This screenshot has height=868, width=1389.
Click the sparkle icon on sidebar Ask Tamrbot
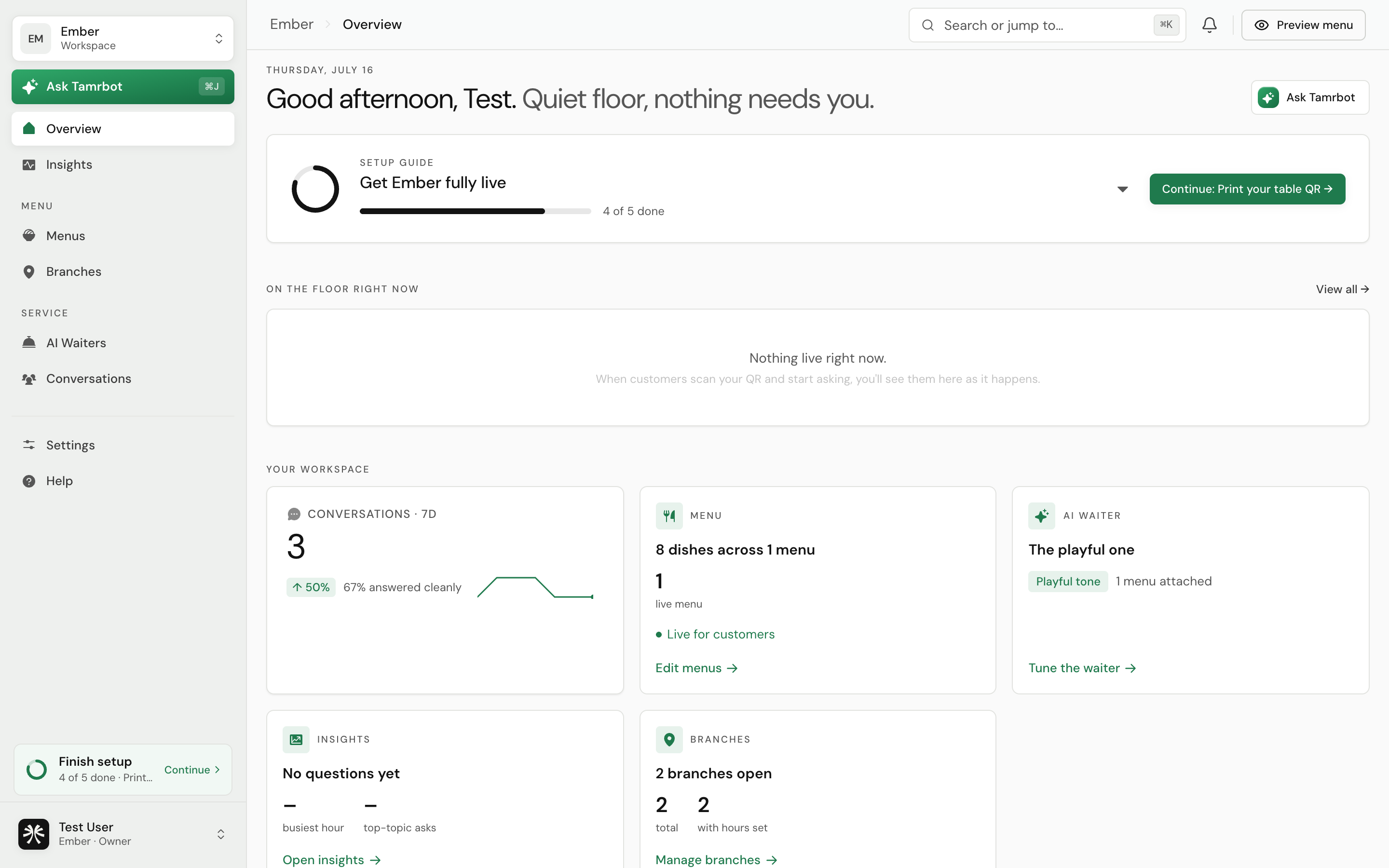coord(30,87)
